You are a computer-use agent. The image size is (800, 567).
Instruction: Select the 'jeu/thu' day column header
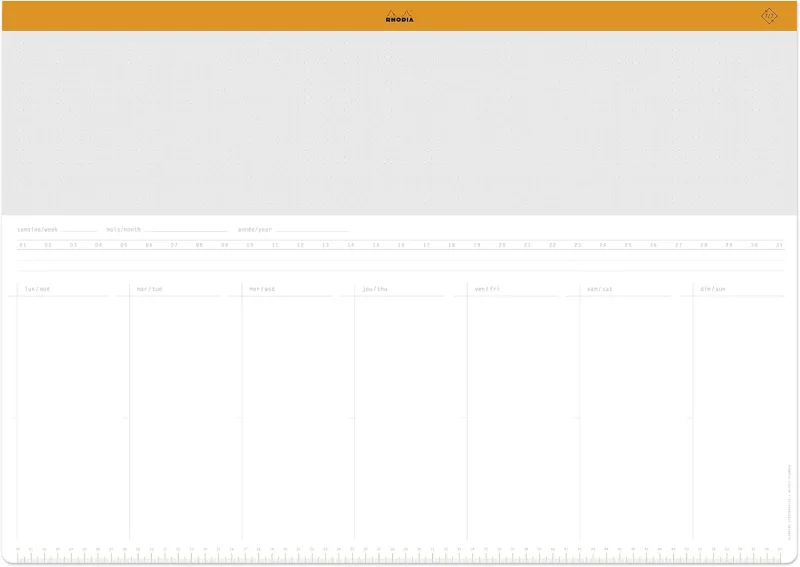374,289
